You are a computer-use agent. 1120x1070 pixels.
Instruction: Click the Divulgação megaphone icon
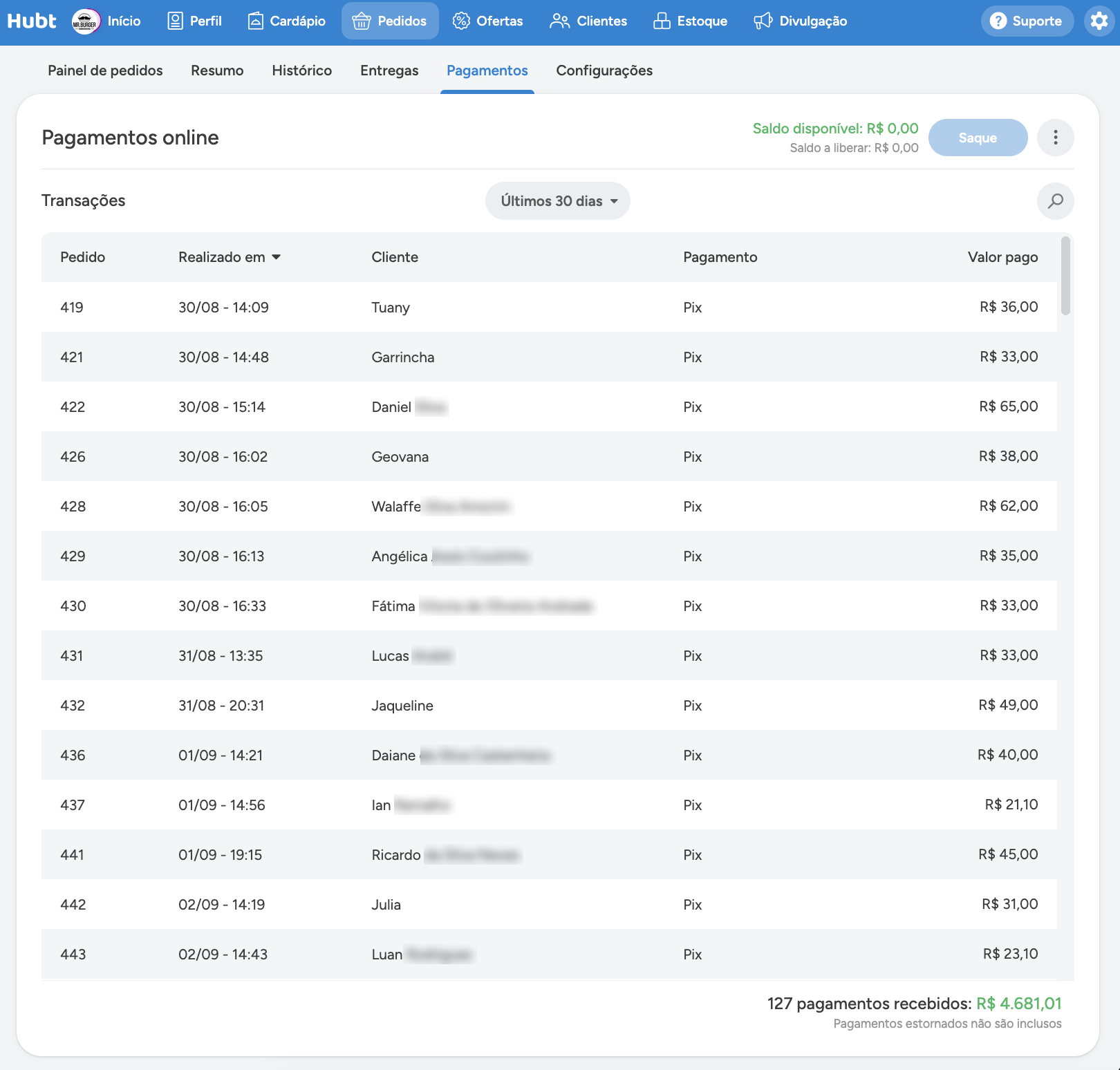(763, 21)
